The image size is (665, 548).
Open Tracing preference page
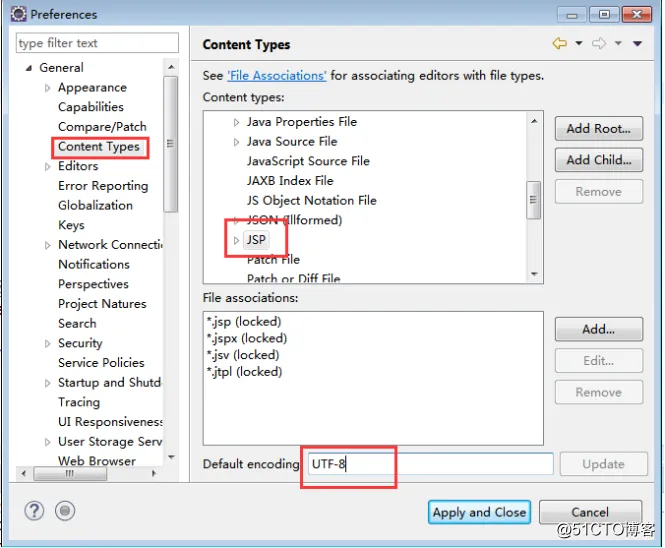(x=79, y=403)
